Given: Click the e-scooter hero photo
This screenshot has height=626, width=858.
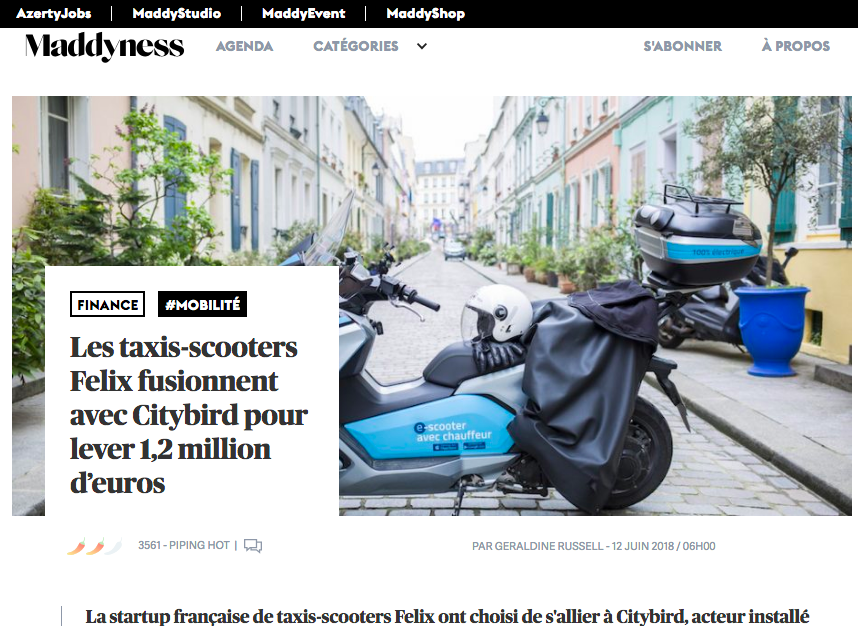Looking at the screenshot, I should click(595, 306).
